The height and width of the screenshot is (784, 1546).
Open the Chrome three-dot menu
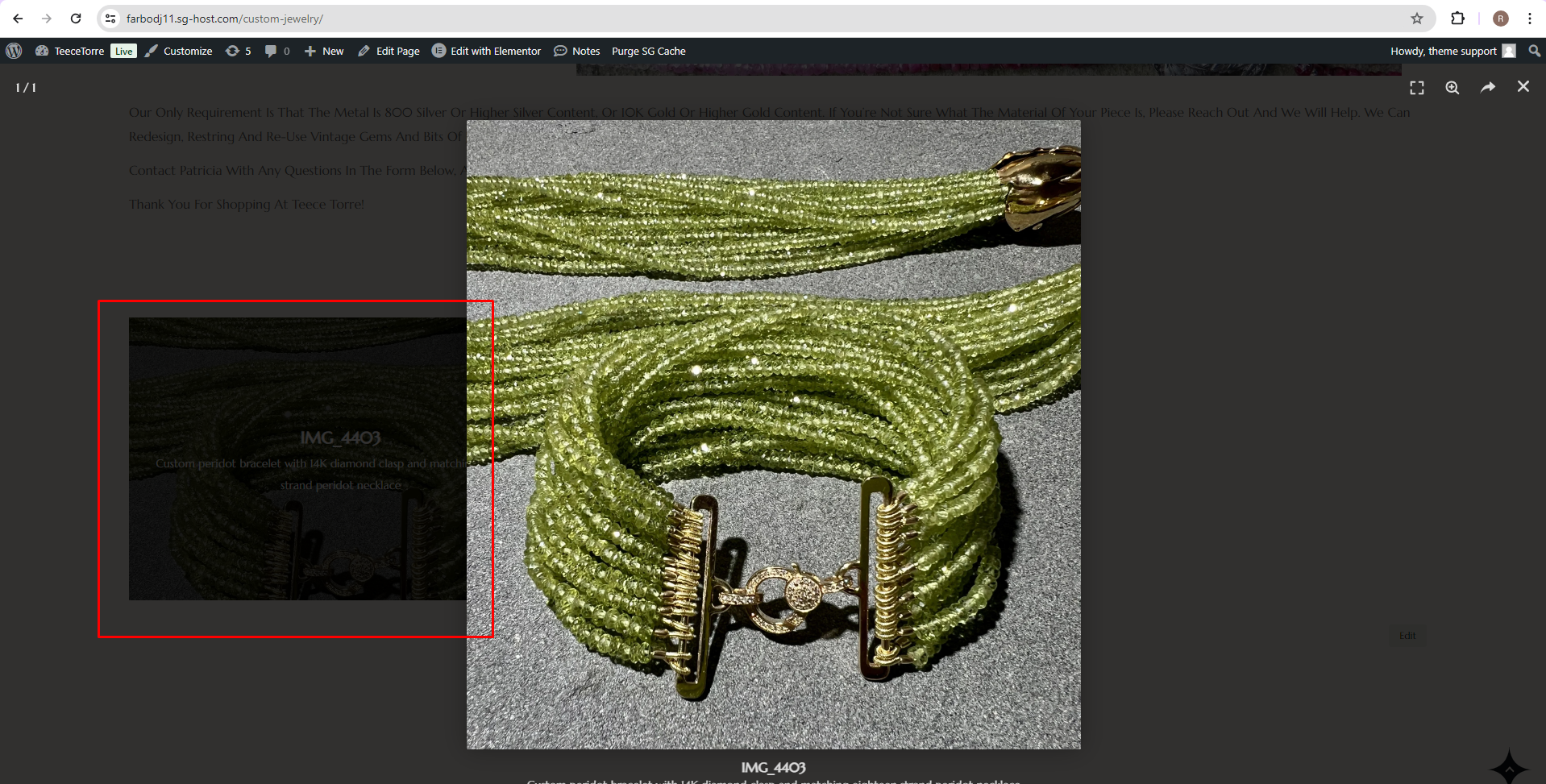(x=1529, y=19)
